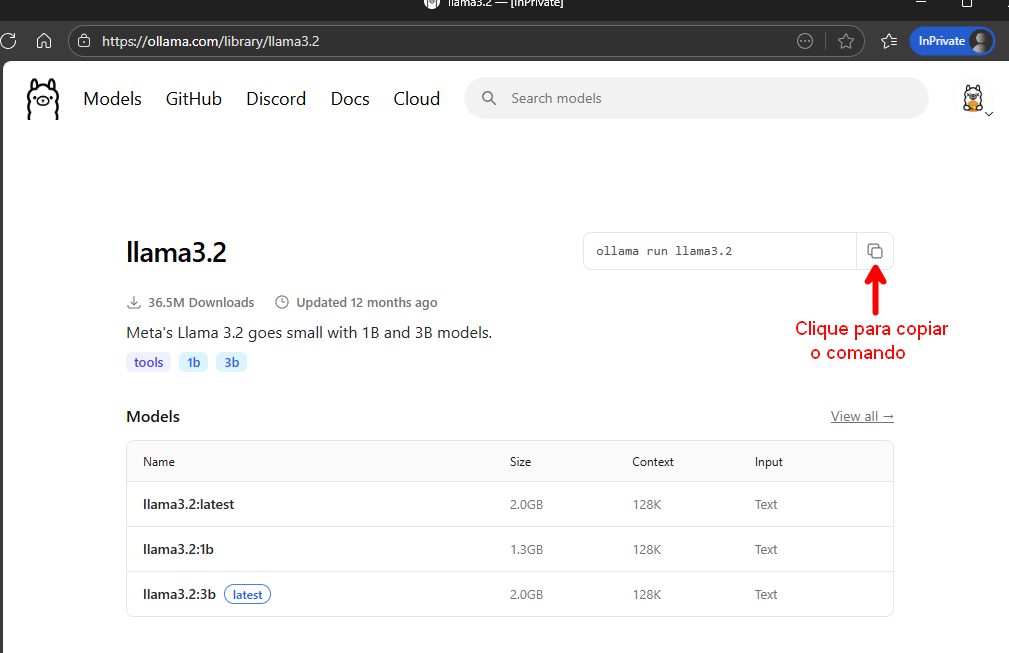Open the user avatar account dropdown
Image resolution: width=1009 pixels, height=653 pixels.
coord(974,99)
